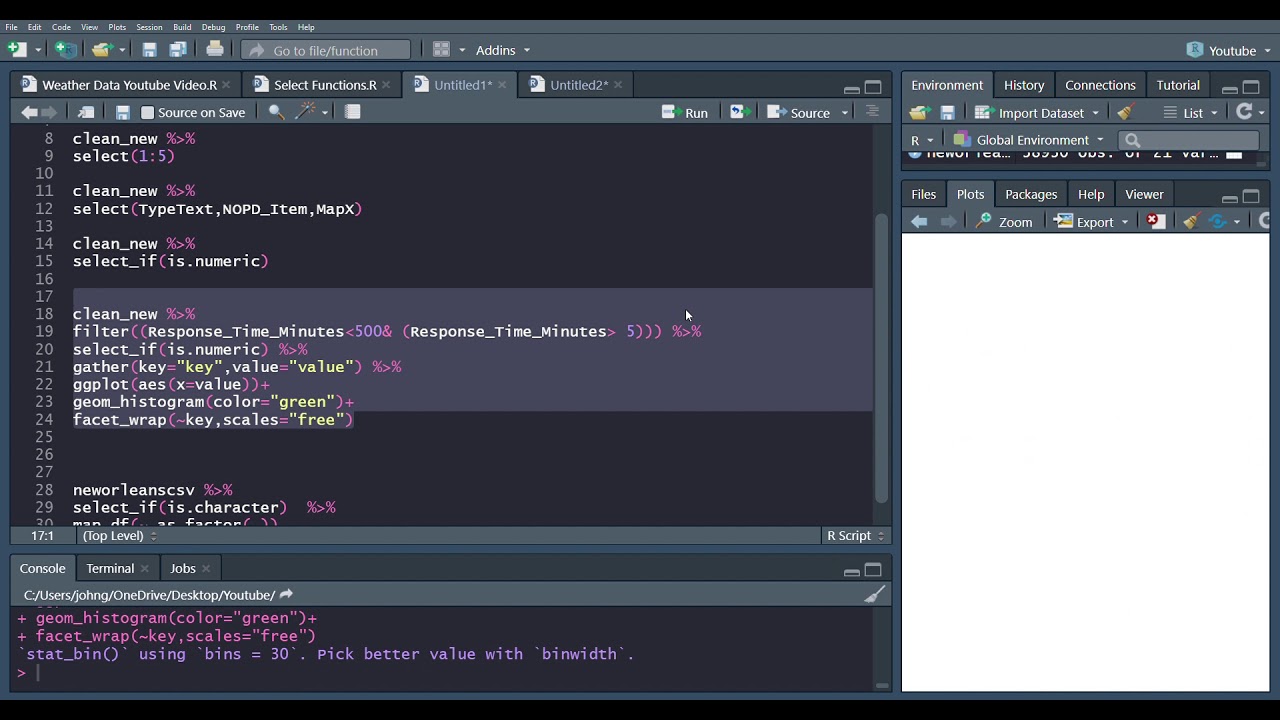Click the Compile Report notebook icon

point(353,112)
